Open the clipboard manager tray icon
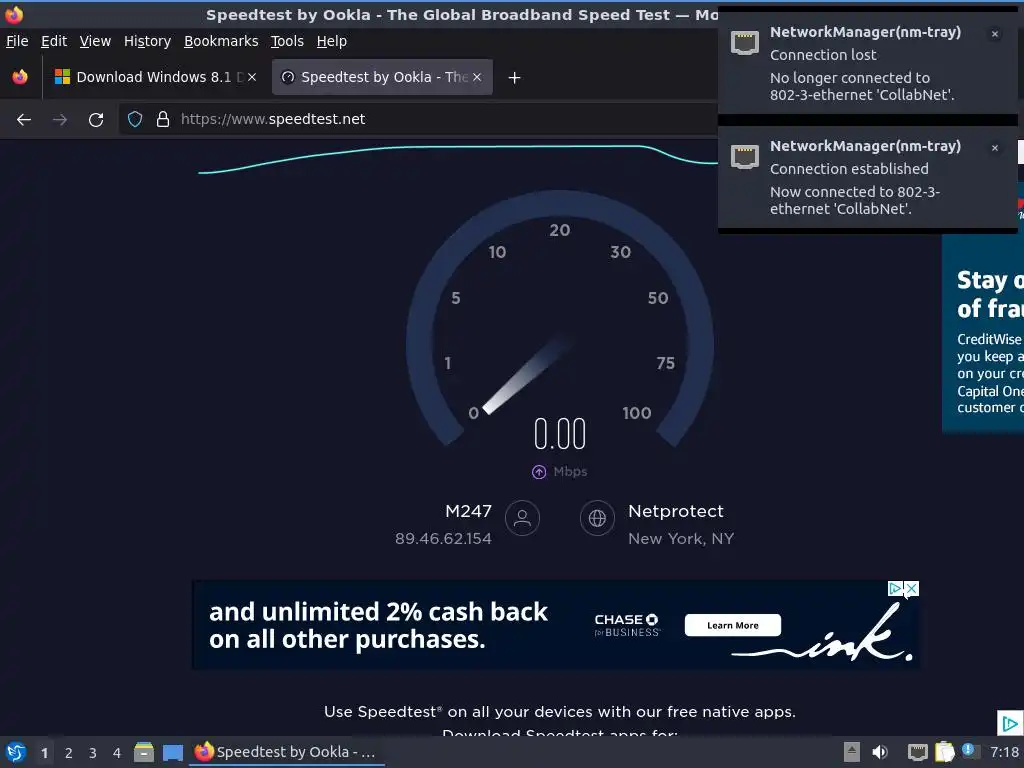The height and width of the screenshot is (768, 1024). click(x=944, y=752)
